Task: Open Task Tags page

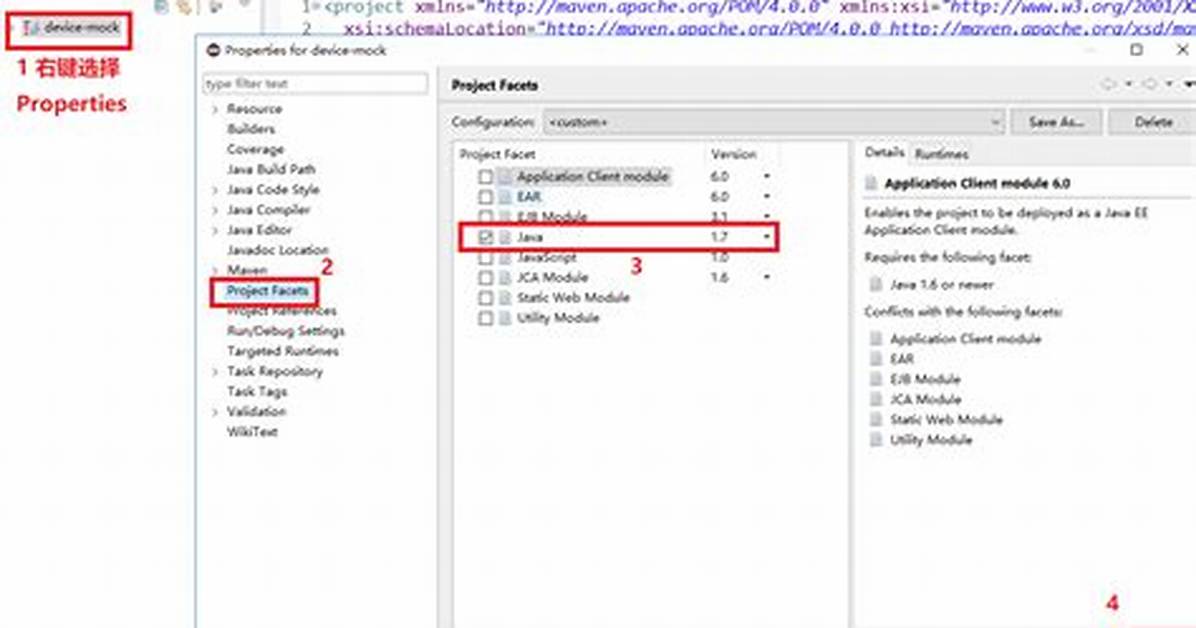Action: [x=257, y=391]
